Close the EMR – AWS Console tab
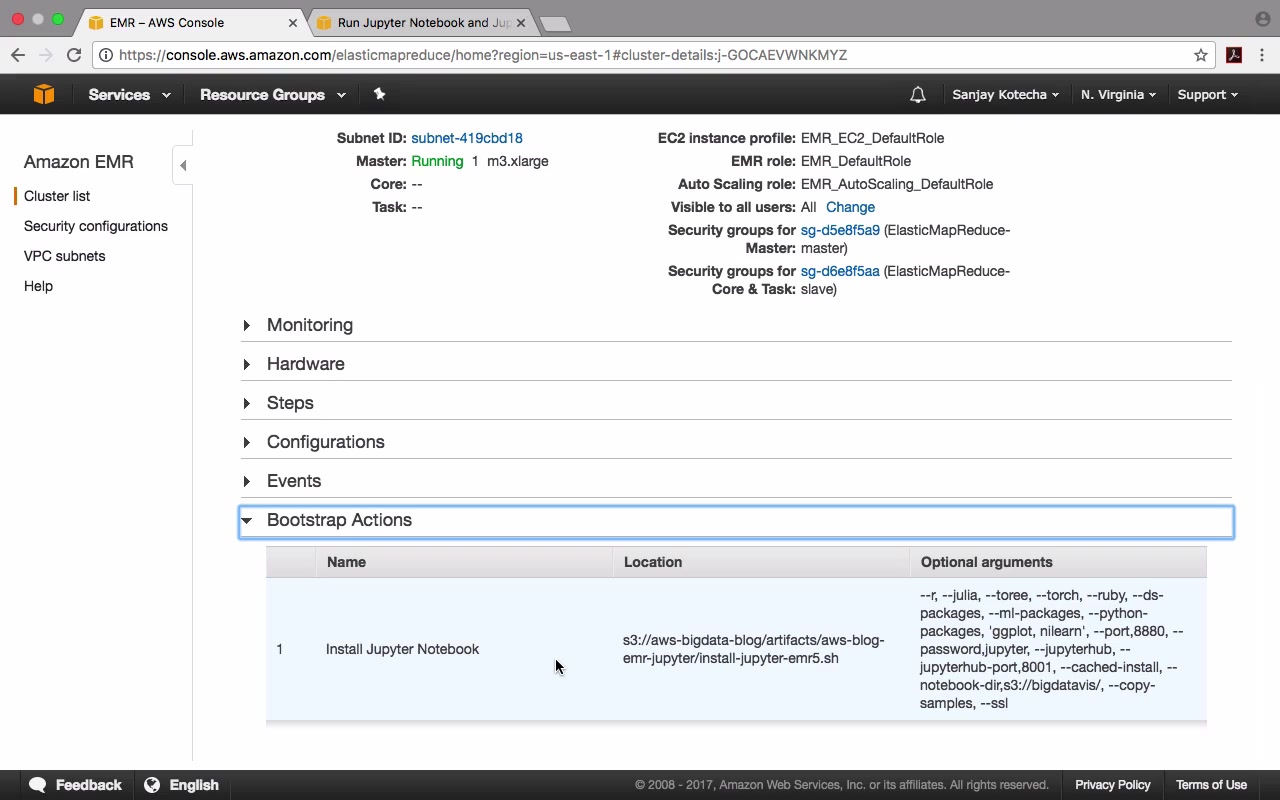 point(293,22)
